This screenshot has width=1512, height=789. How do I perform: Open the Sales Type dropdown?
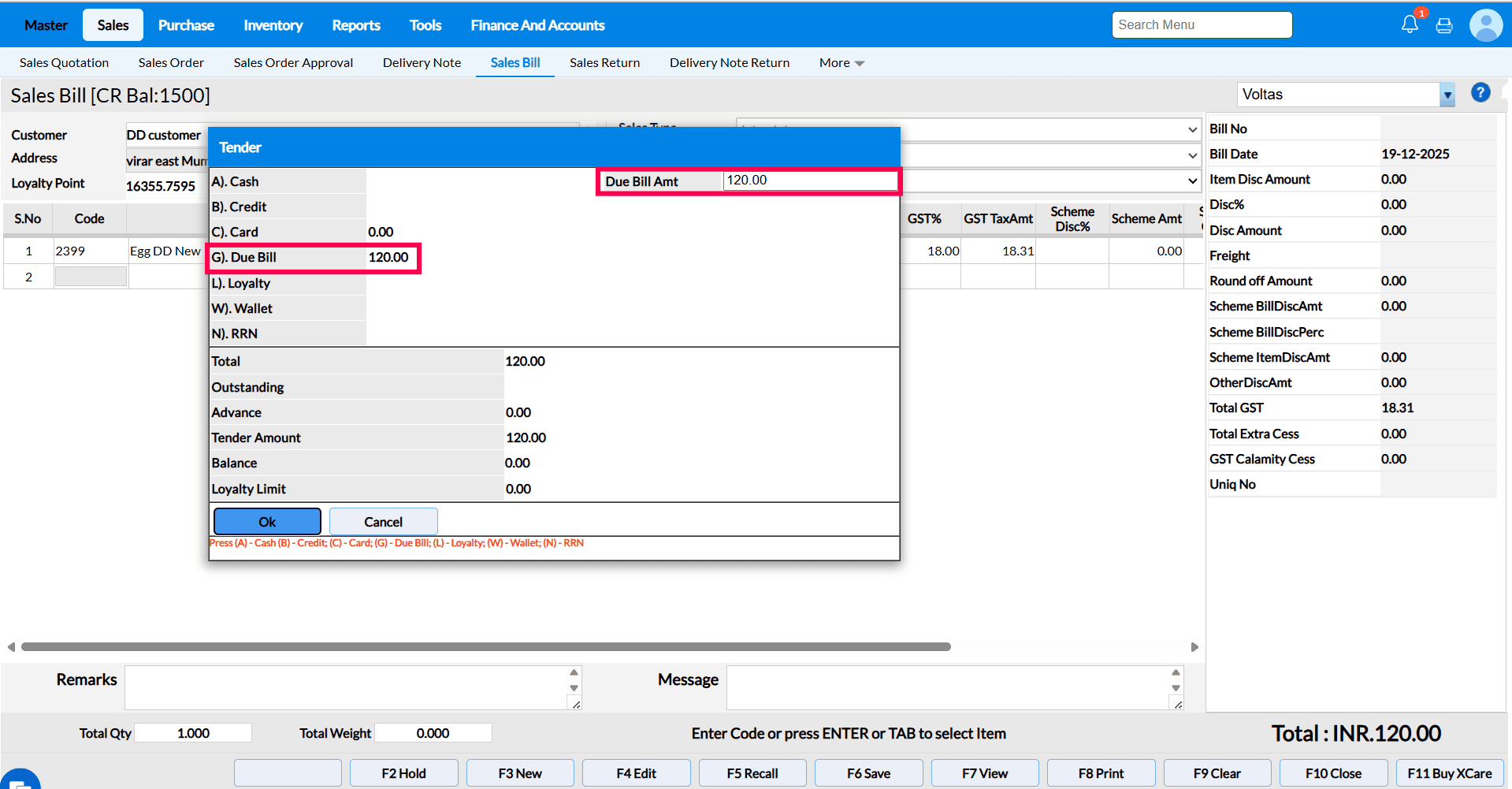pyautogui.click(x=1192, y=129)
